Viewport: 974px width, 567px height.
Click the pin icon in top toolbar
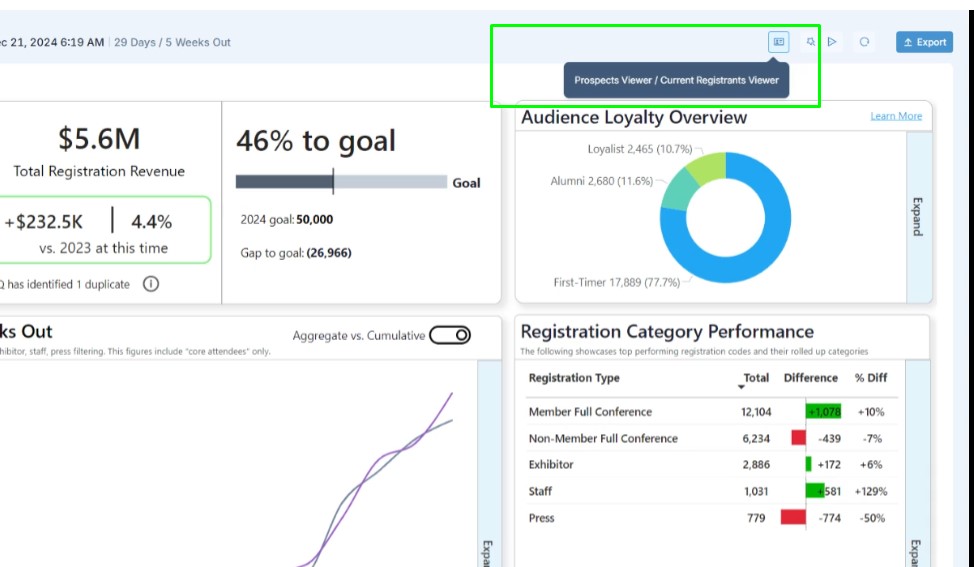tap(811, 42)
